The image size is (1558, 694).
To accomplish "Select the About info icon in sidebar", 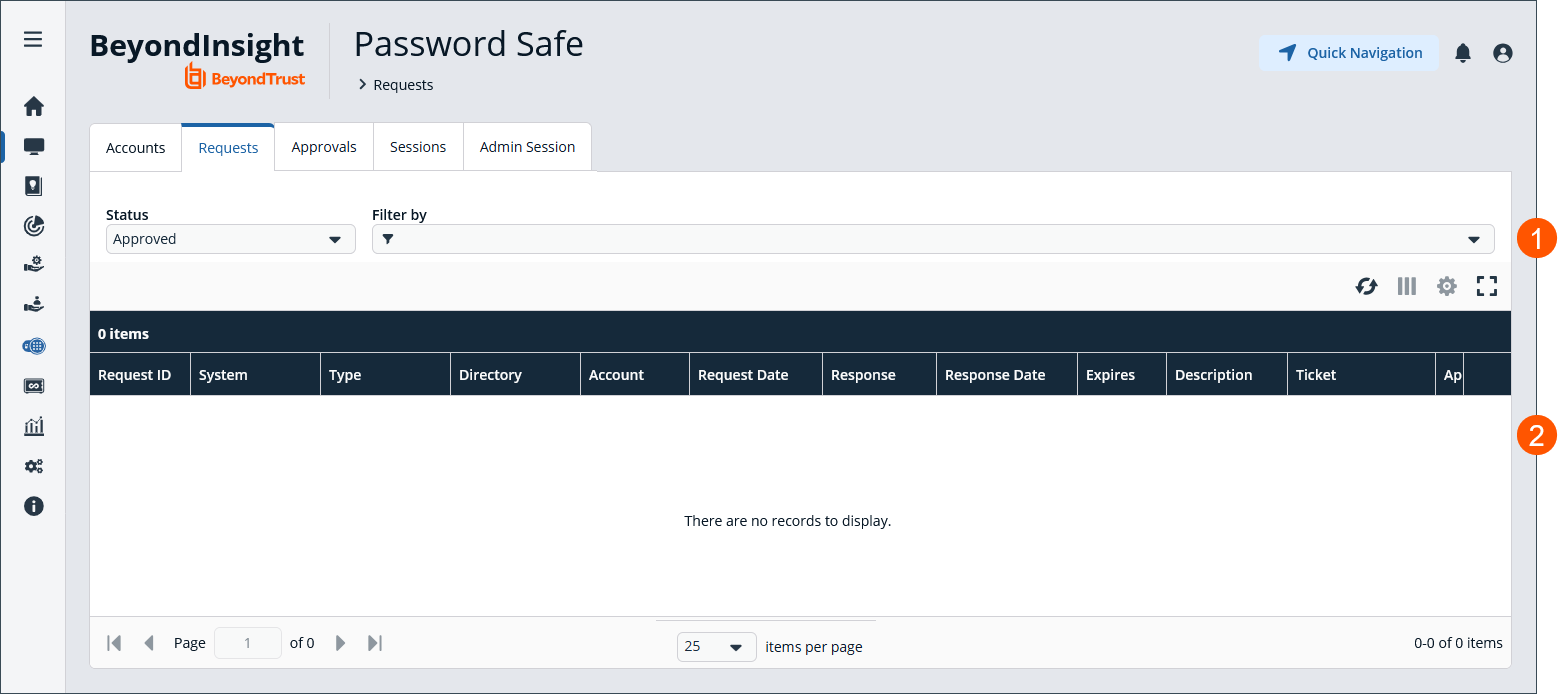I will 33,506.
